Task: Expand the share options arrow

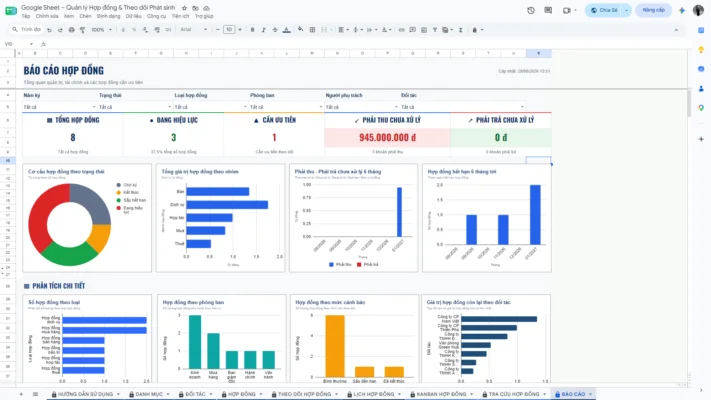Action: pyautogui.click(x=626, y=10)
